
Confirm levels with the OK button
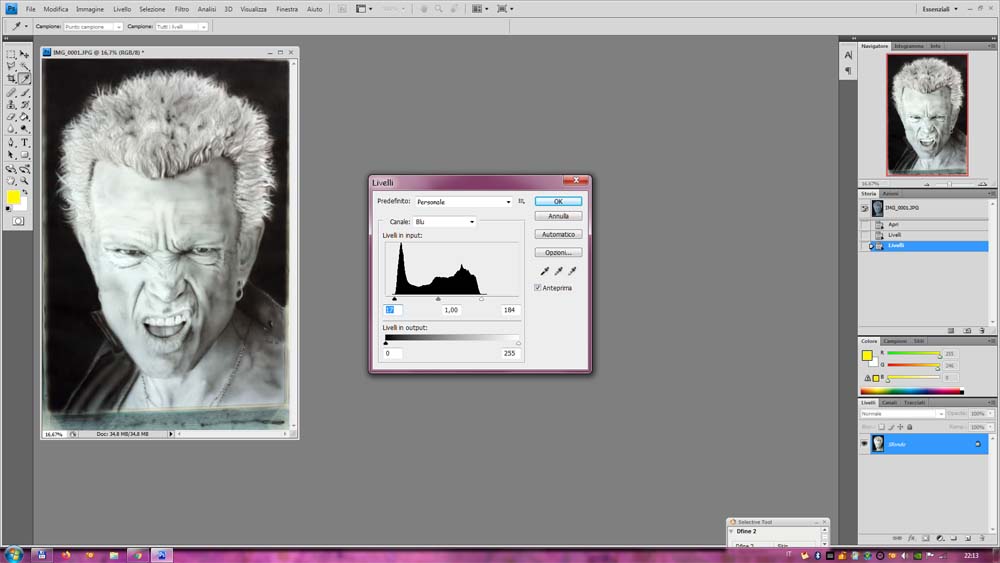558,201
